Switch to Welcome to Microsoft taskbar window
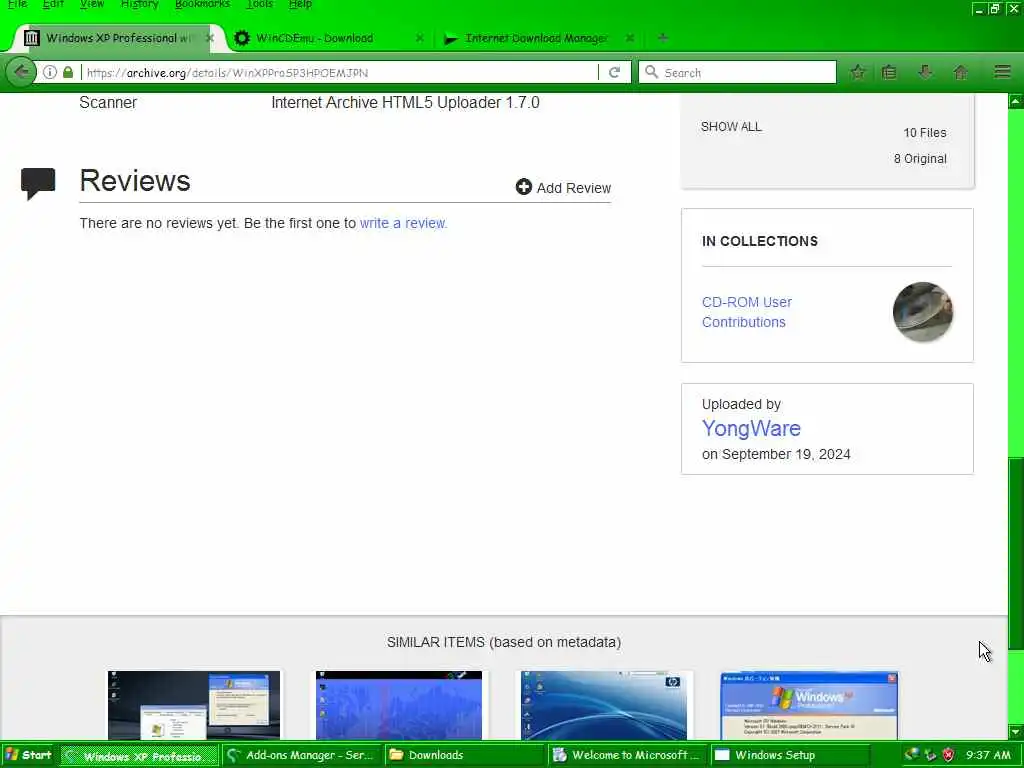Viewport: 1024px width, 768px height. 628,755
